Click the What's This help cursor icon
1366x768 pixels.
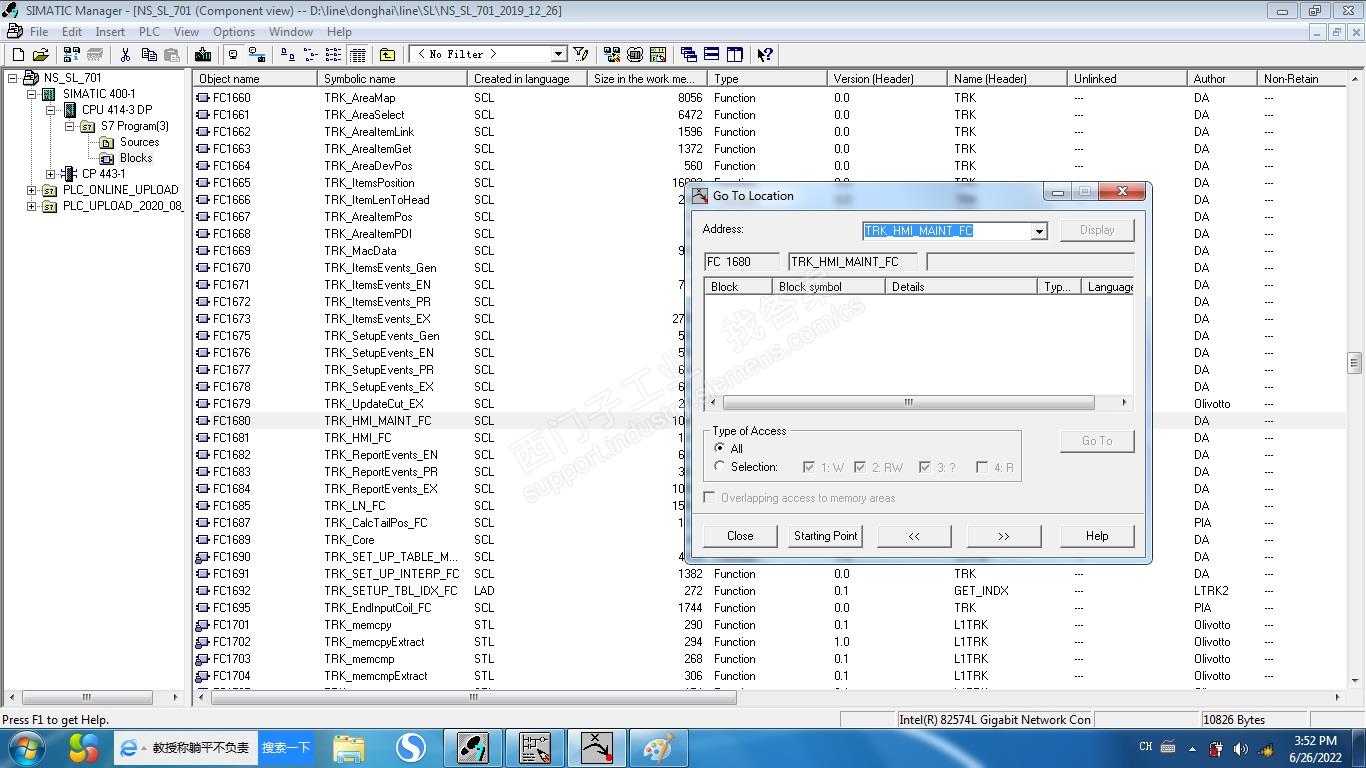click(x=765, y=55)
